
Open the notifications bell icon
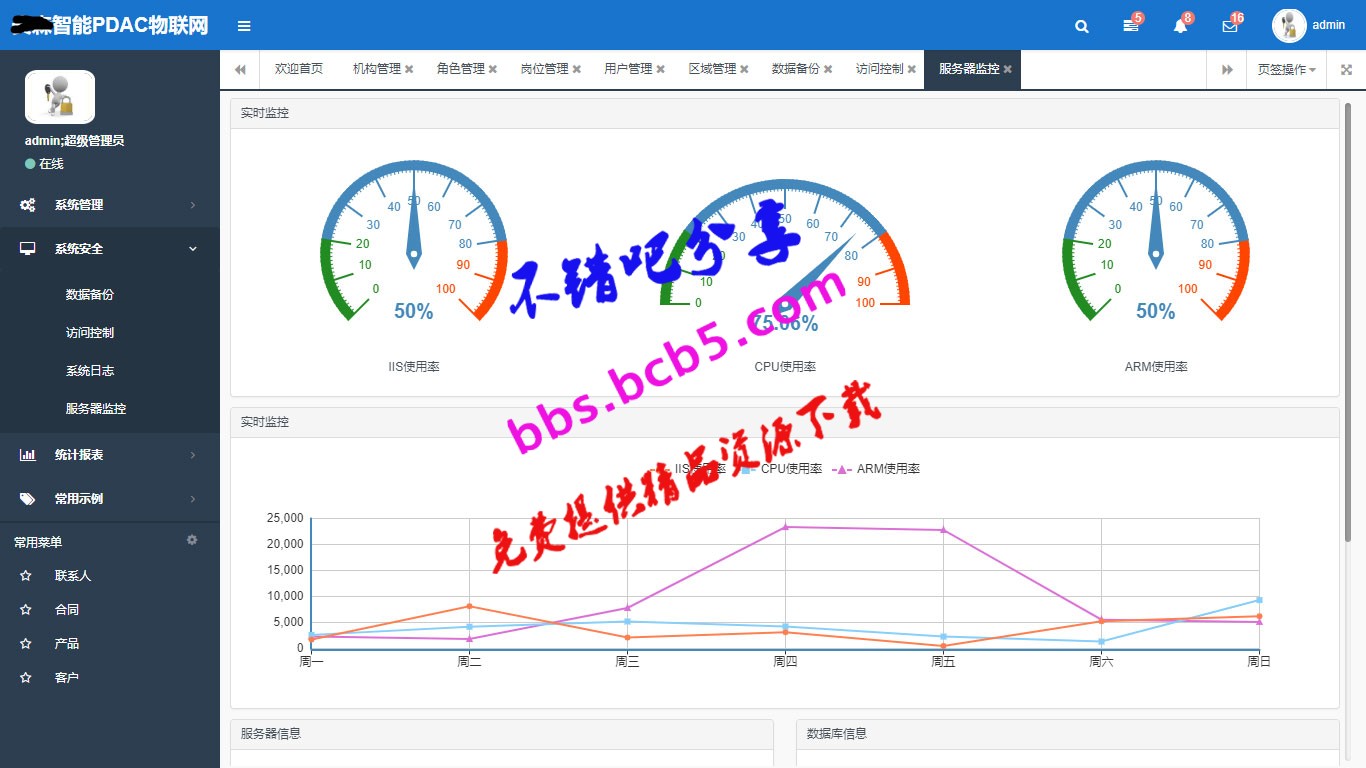pyautogui.click(x=1180, y=27)
